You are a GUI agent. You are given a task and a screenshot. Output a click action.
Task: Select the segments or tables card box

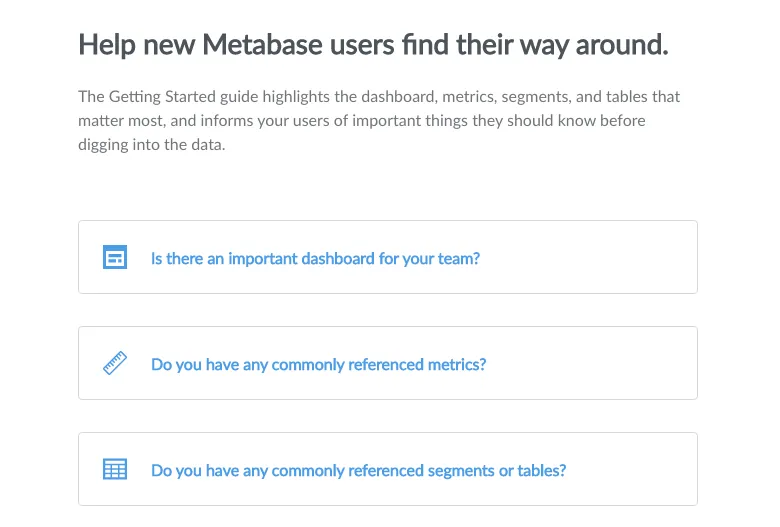(x=388, y=469)
